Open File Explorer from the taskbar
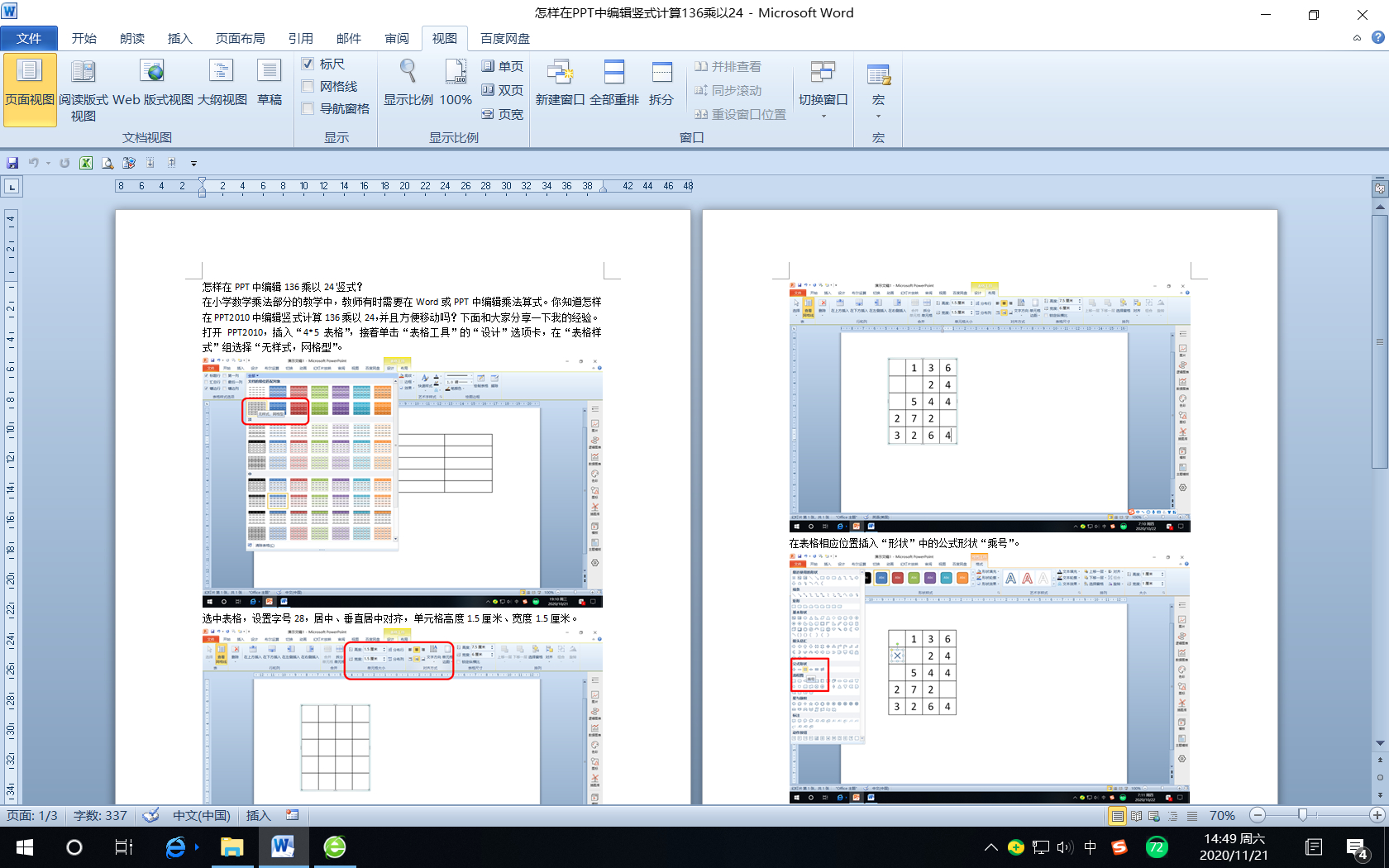Viewport: 1389px width, 868px height. [231, 847]
